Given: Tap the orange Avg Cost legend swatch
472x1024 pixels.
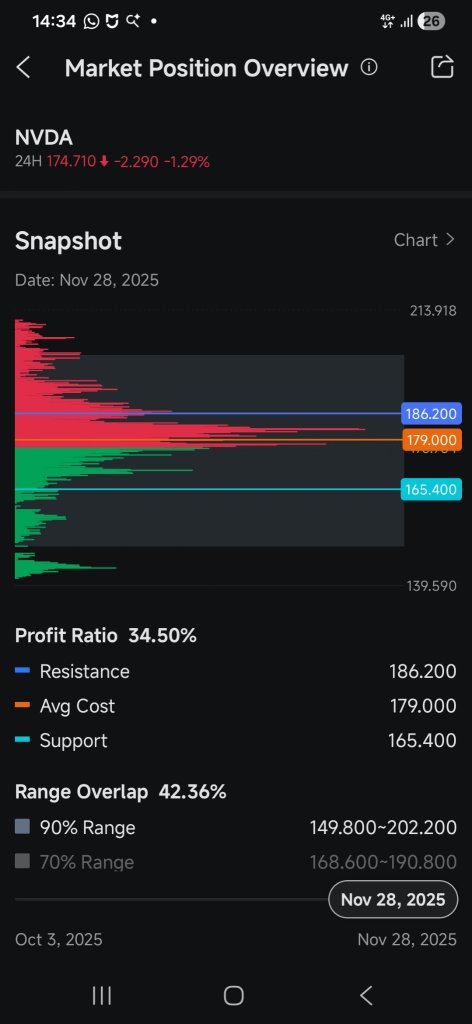Looking at the screenshot, I should [x=22, y=705].
